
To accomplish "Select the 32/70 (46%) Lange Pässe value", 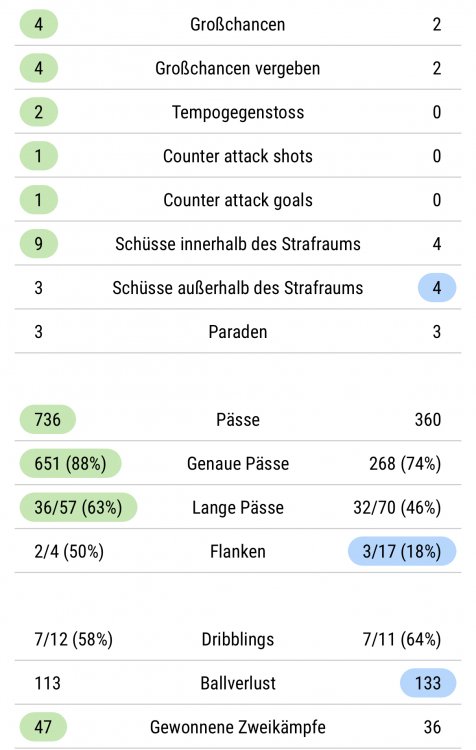I will (x=397, y=507).
